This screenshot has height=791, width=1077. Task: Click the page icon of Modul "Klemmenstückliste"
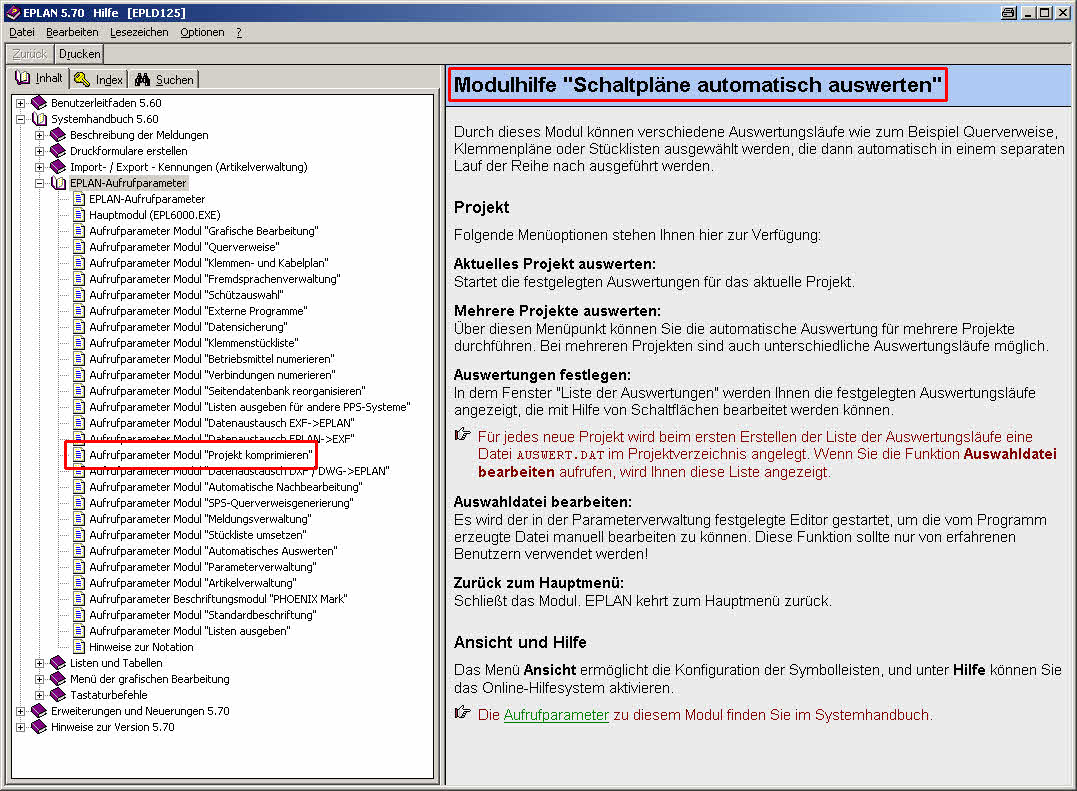coord(79,343)
